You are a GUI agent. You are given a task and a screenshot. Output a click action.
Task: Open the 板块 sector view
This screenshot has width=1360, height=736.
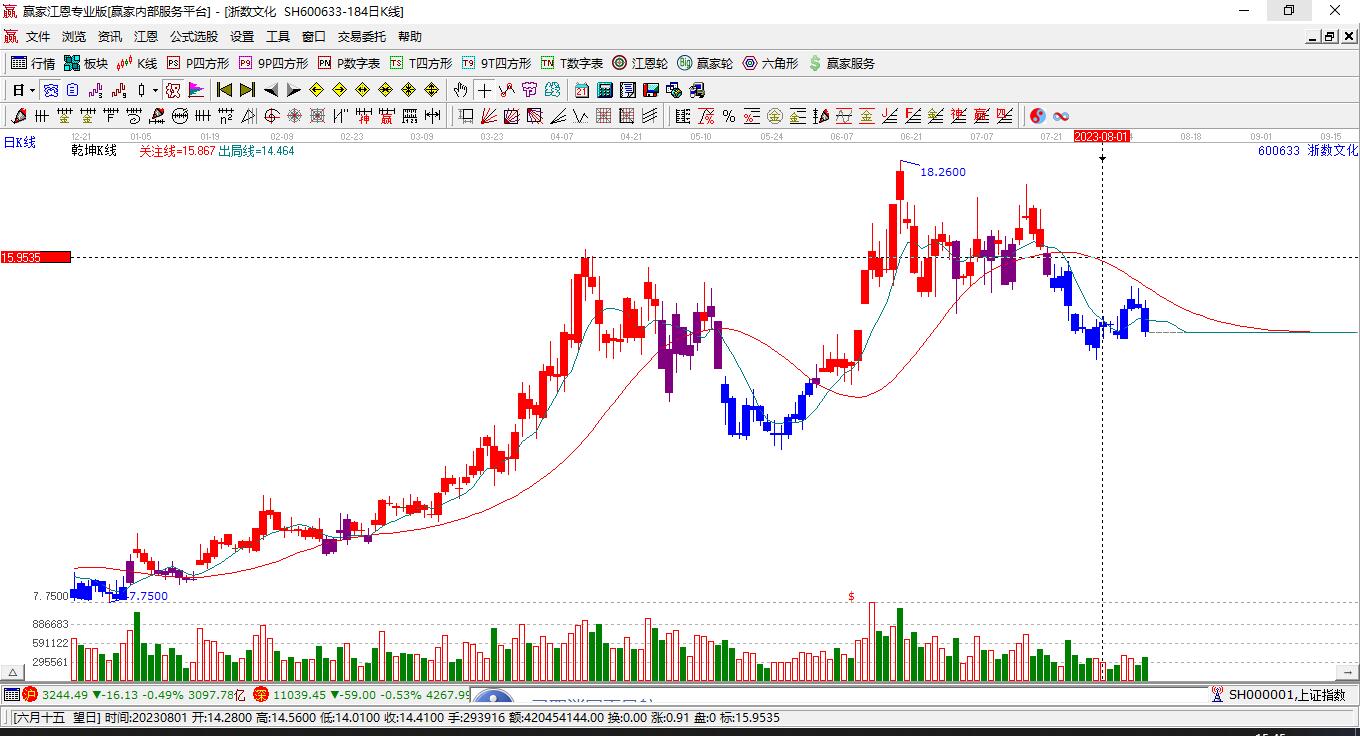tap(86, 63)
